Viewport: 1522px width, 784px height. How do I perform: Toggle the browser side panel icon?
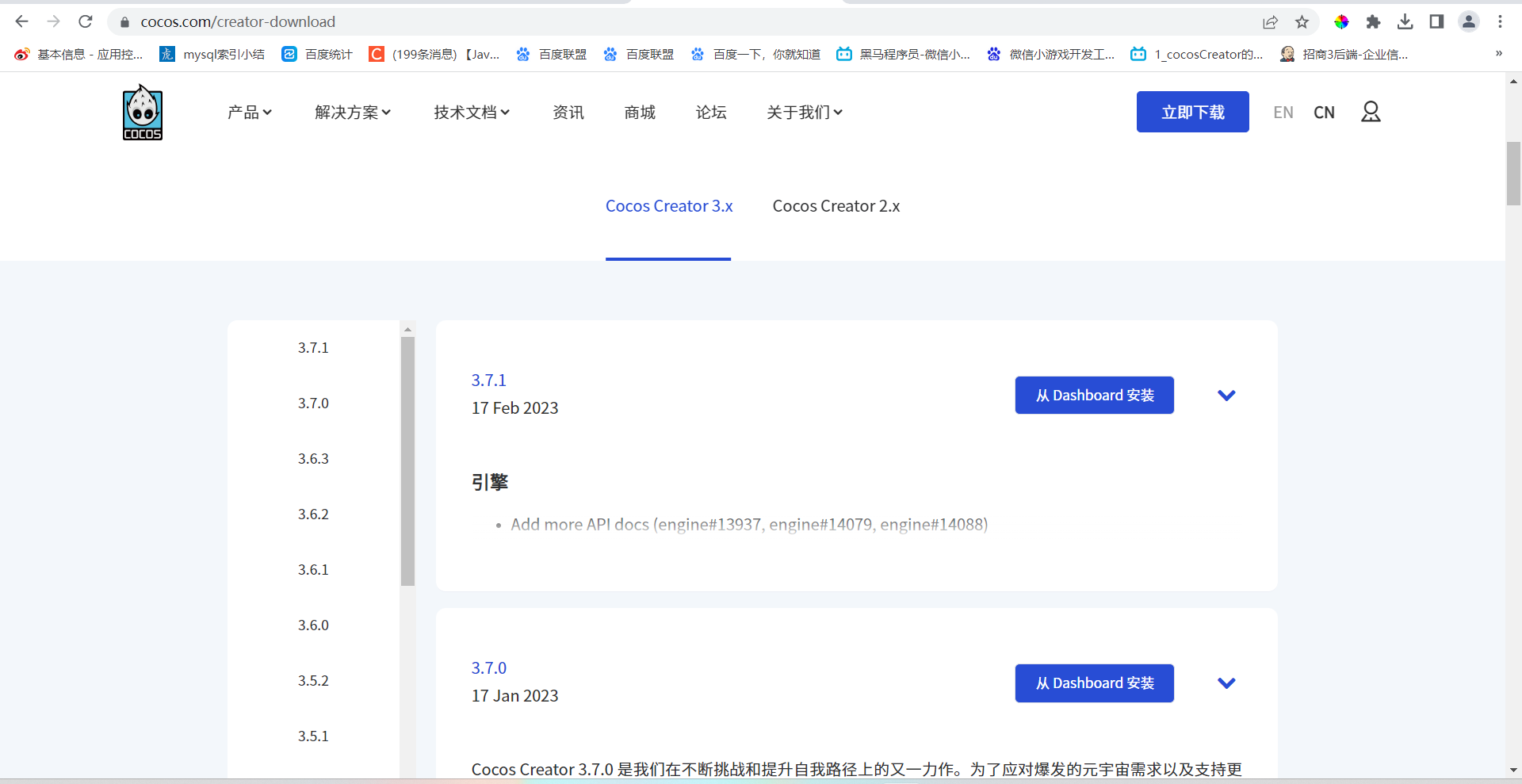pos(1436,21)
